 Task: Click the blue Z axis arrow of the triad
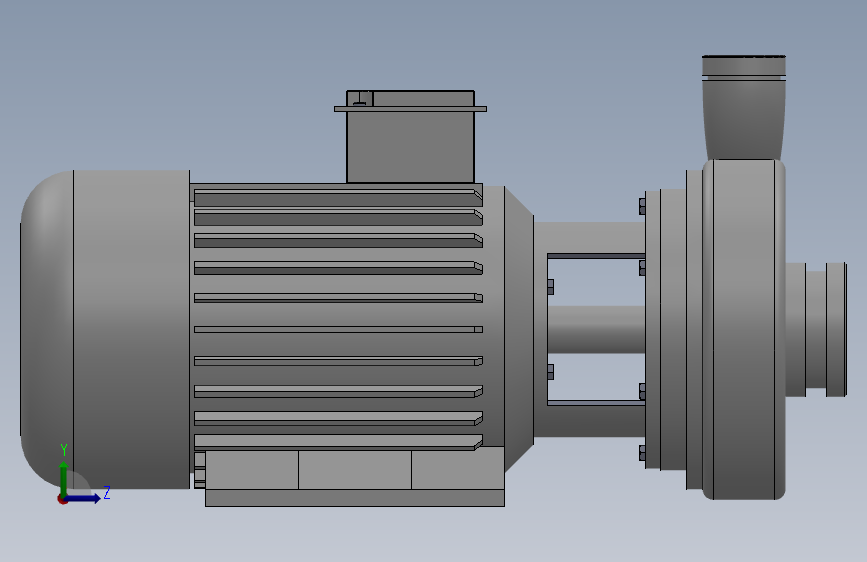click(83, 498)
